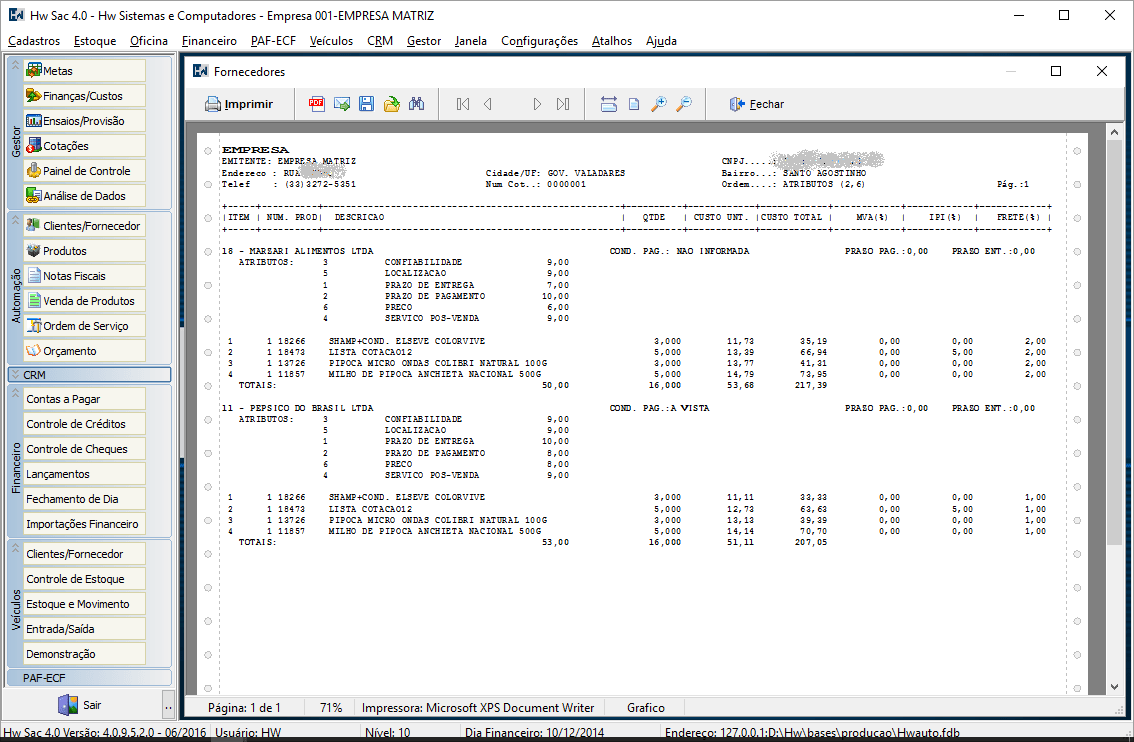Open Lançamentos in Financeiro
Screen dimensions: 1134x742
(85, 474)
